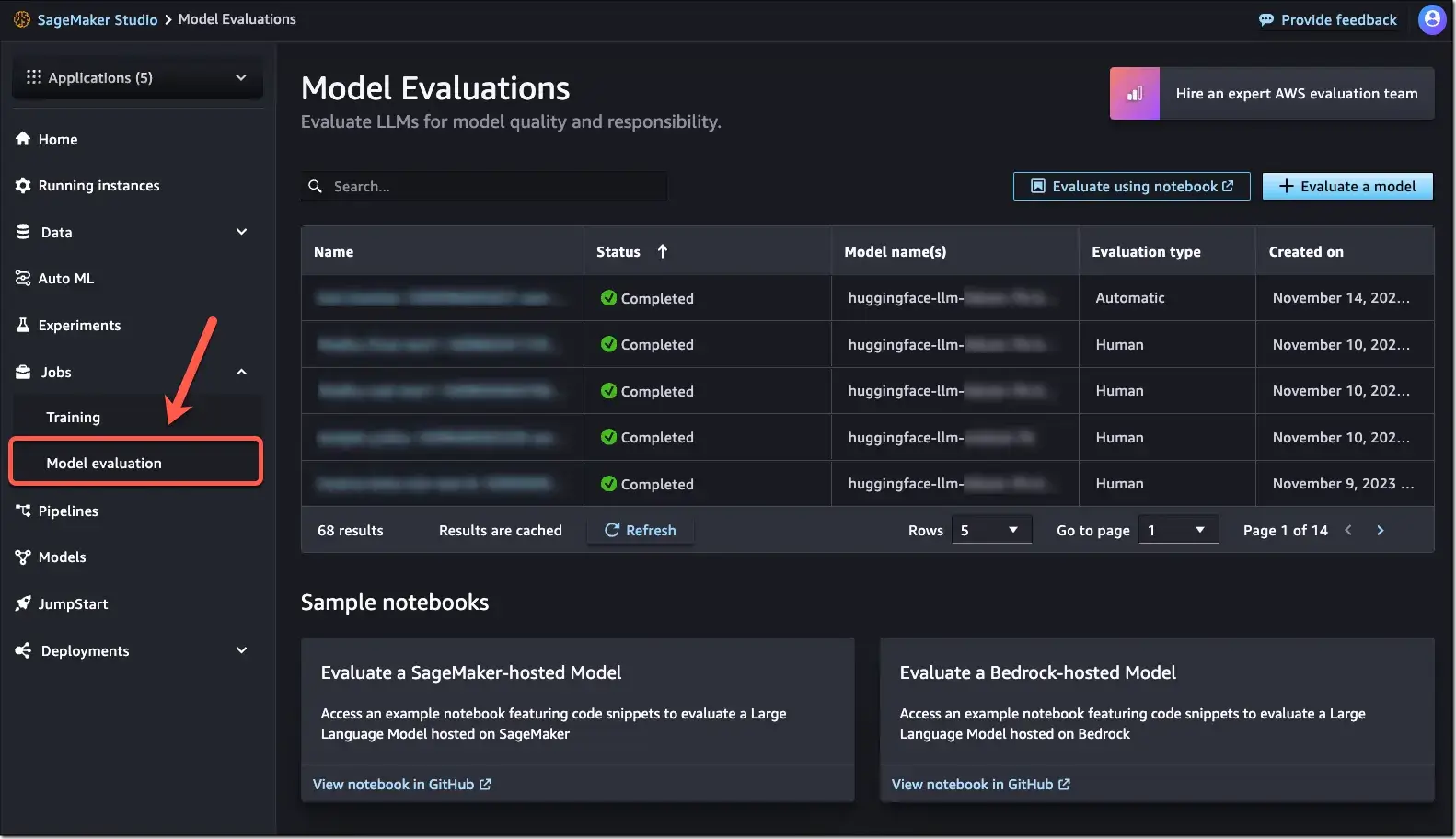Click the JumpStart rocket icon
The width and height of the screenshot is (1456, 839).
pos(23,603)
